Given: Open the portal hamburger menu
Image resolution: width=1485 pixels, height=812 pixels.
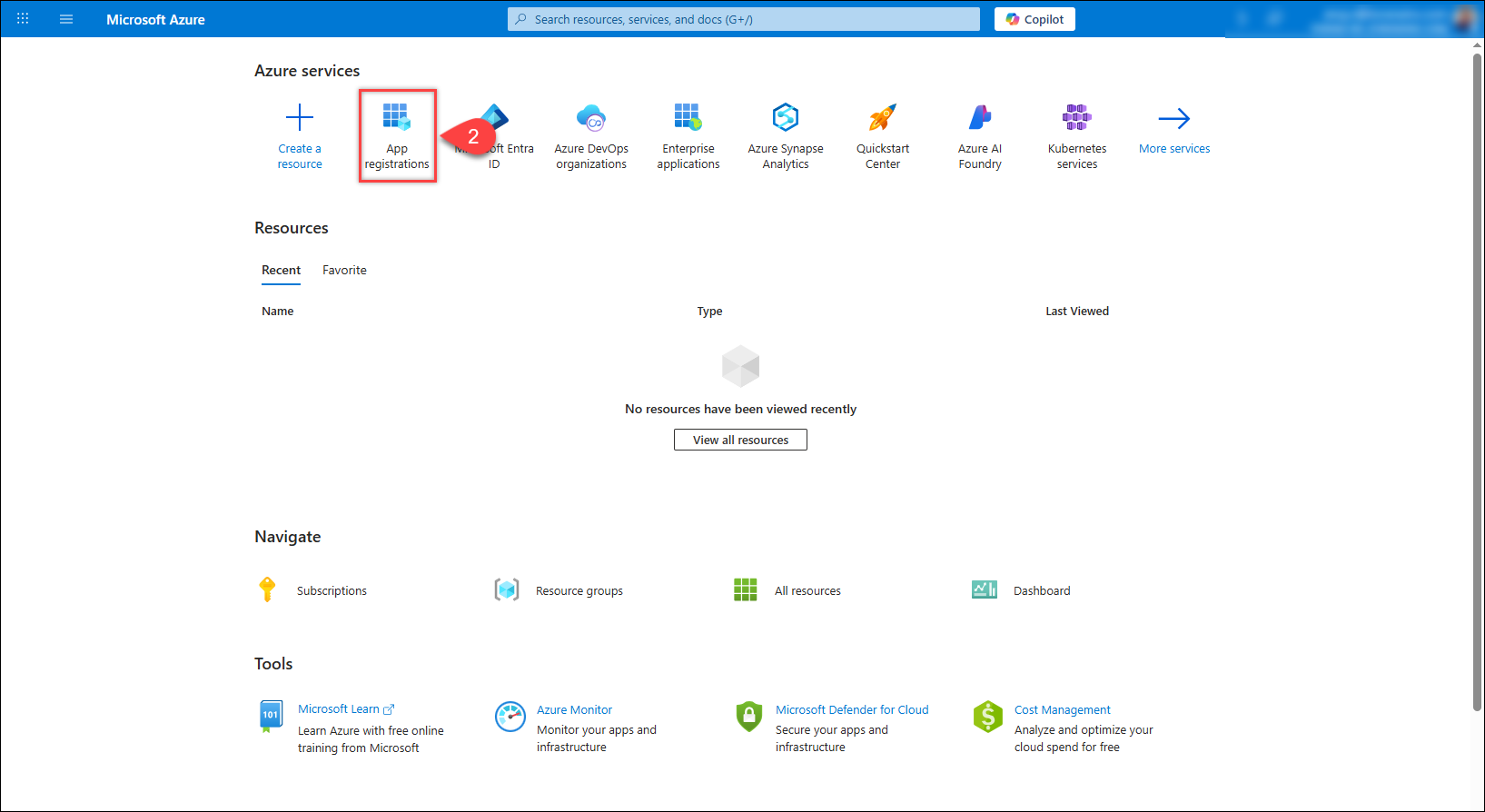Looking at the screenshot, I should [66, 19].
